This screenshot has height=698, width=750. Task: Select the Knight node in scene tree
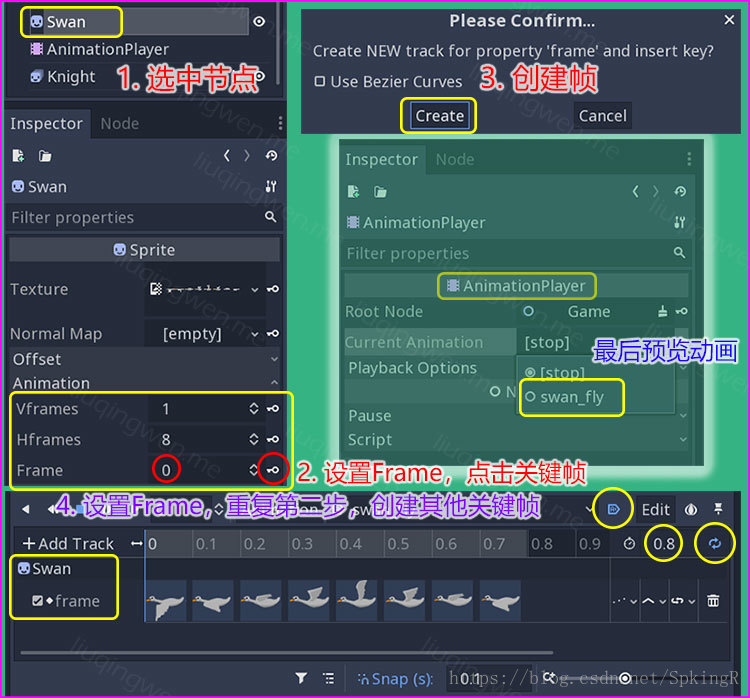coord(63,77)
